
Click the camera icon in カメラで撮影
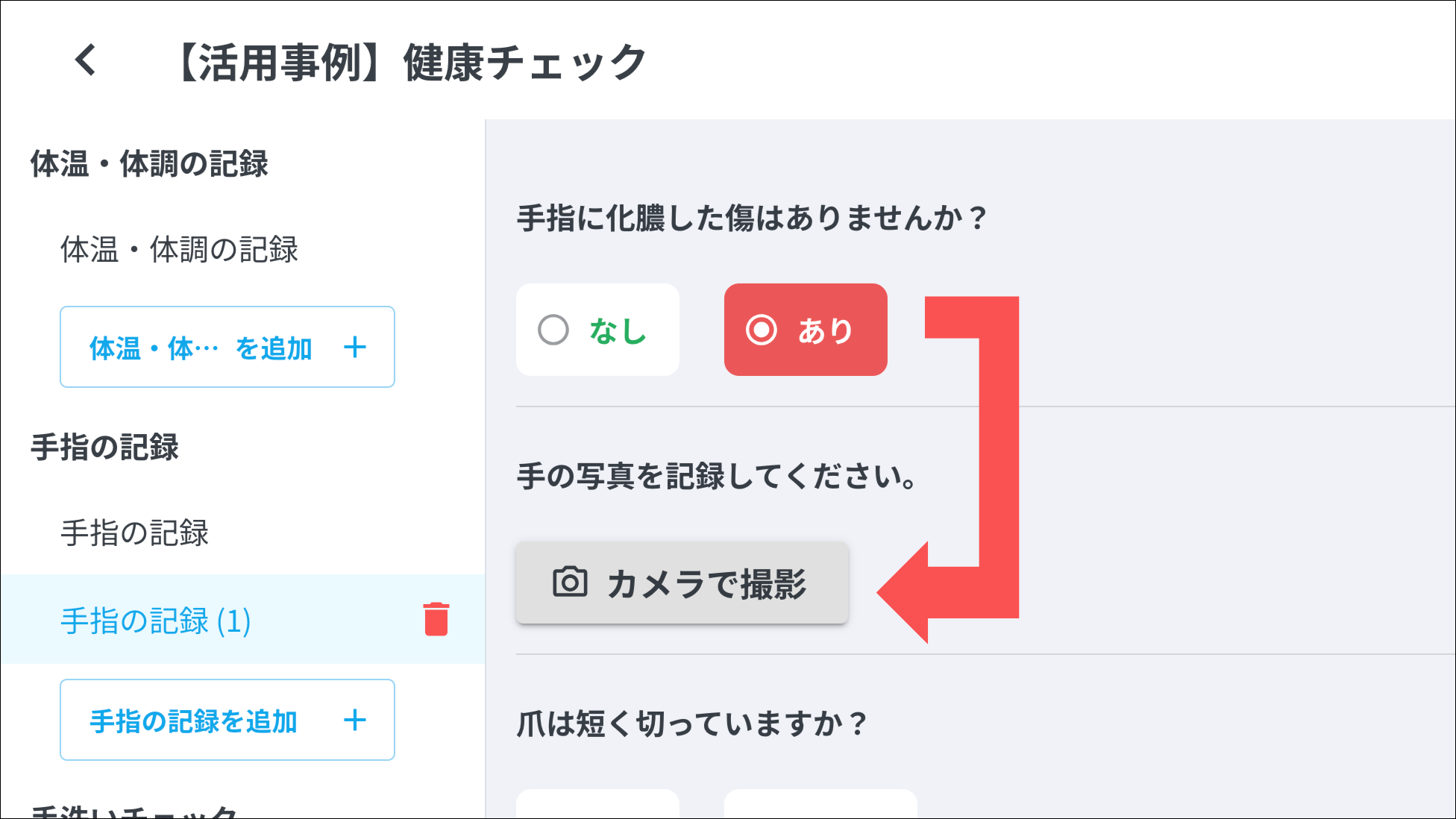pyautogui.click(x=570, y=583)
